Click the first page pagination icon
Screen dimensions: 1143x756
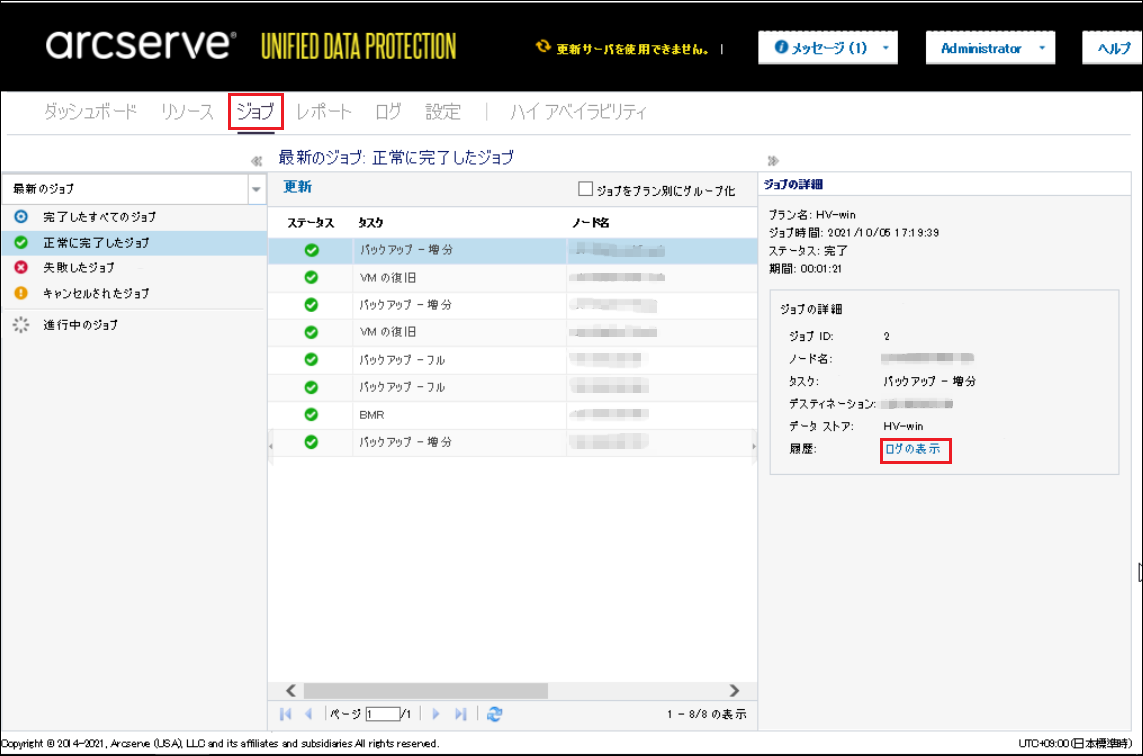click(x=286, y=714)
